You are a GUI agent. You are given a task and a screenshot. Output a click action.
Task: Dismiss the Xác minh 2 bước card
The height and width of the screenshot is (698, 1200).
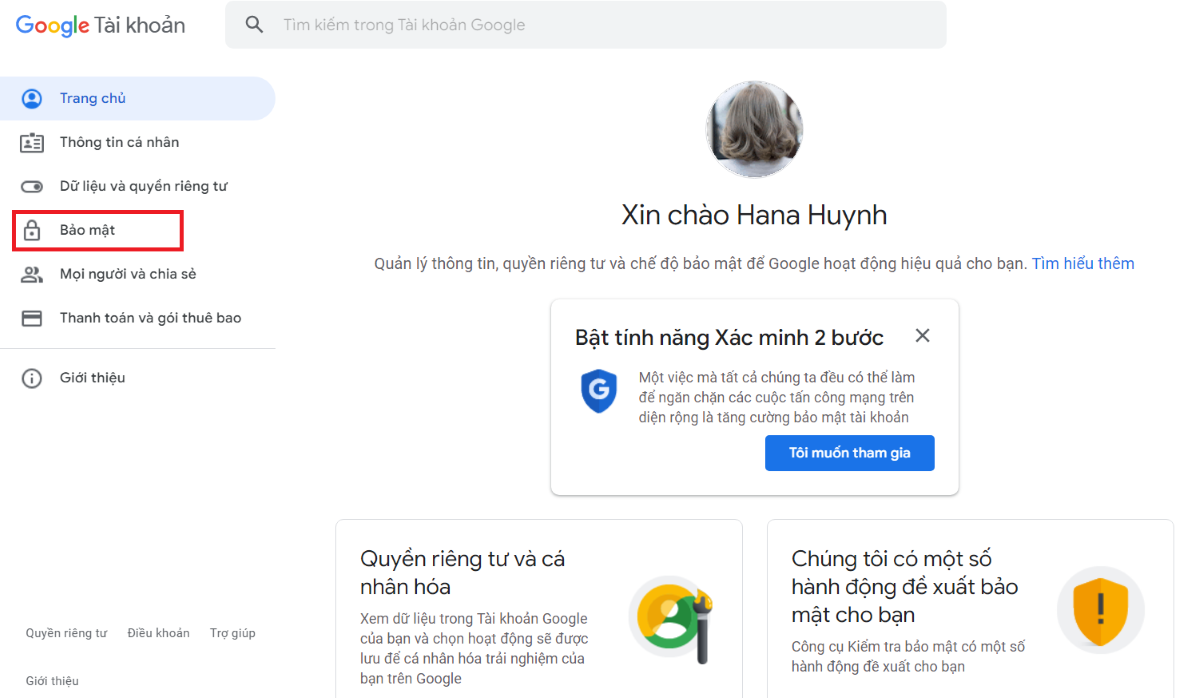pyautogui.click(x=922, y=336)
